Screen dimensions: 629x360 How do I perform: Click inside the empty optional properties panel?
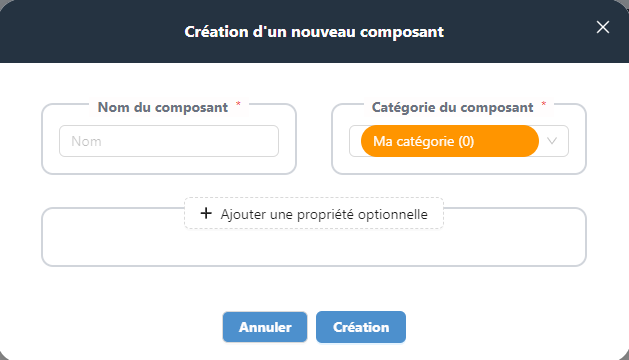pos(314,247)
